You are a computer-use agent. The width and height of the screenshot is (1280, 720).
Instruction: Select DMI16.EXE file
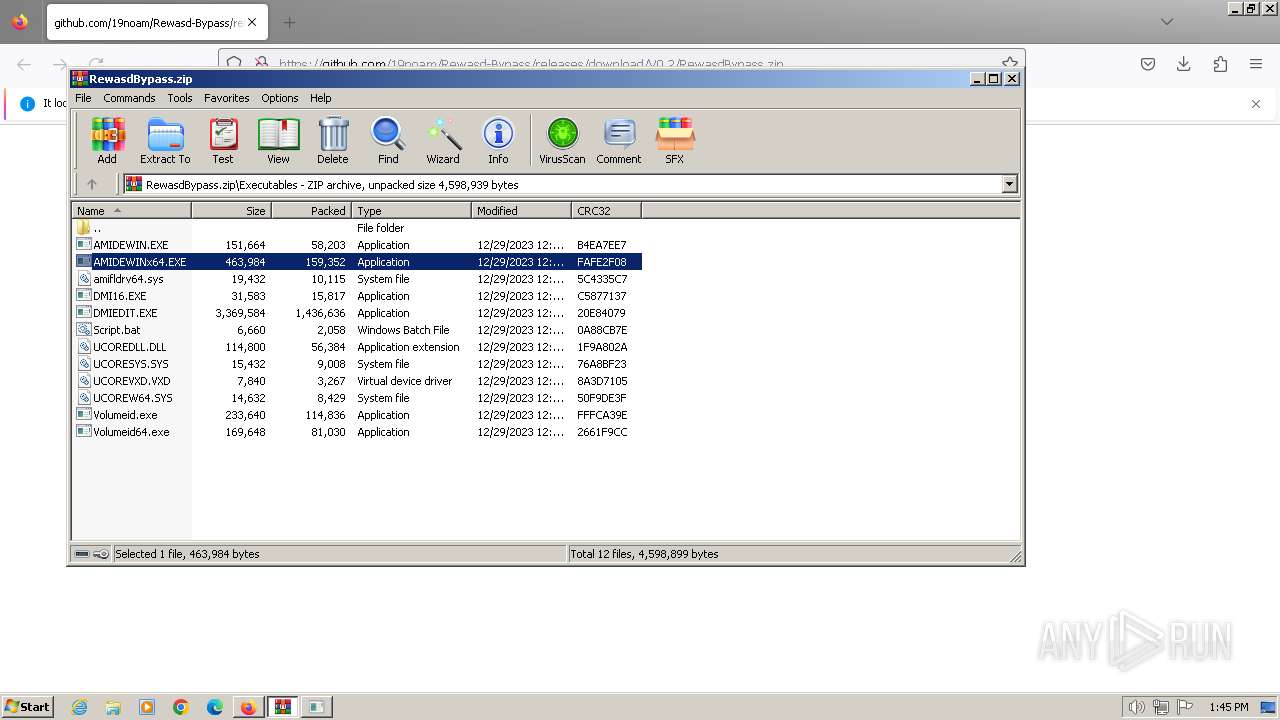(x=357, y=296)
